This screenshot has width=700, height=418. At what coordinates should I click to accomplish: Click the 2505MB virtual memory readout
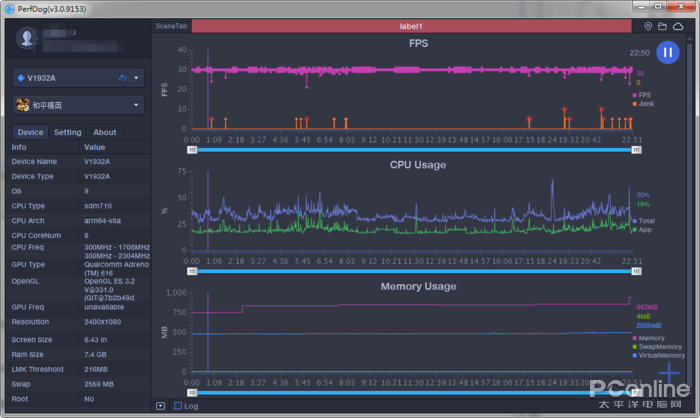(648, 326)
